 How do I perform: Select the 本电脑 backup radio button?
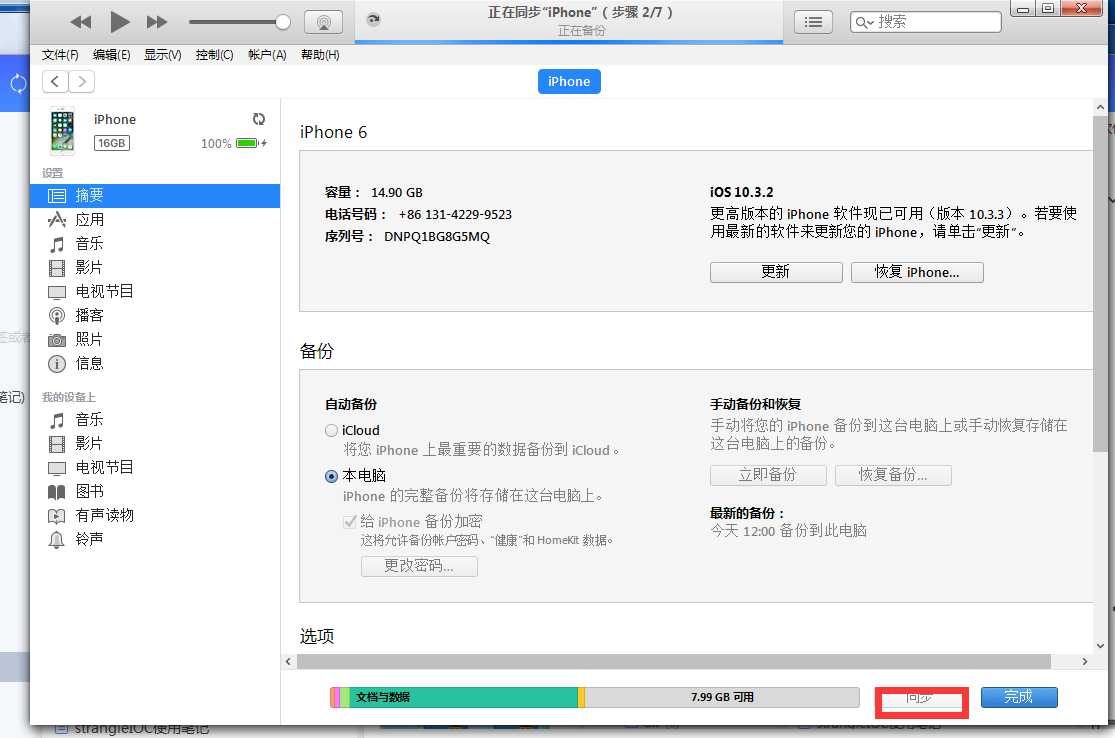(331, 476)
